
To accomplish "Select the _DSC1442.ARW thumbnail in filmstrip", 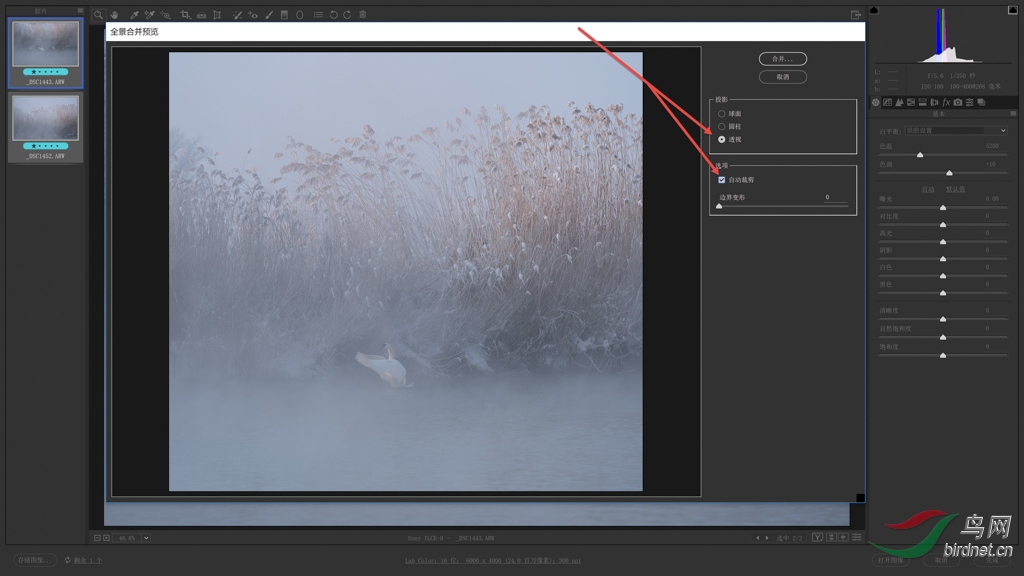I will (45, 119).
